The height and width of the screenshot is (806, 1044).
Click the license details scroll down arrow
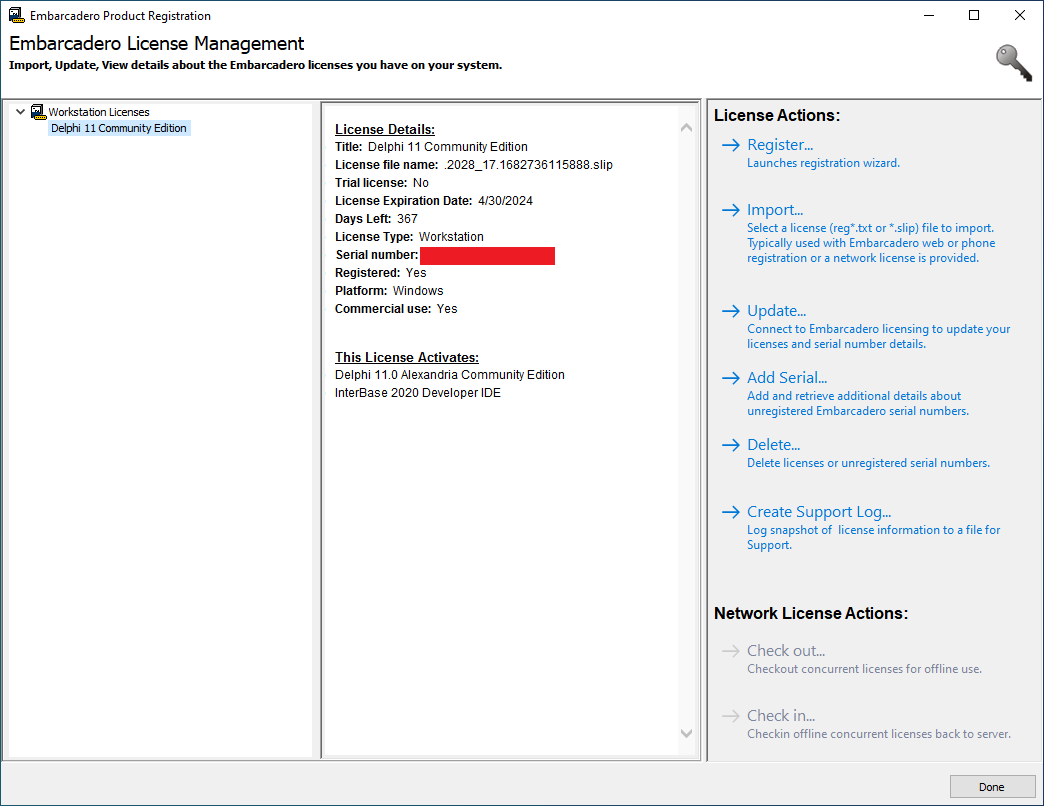[x=686, y=733]
